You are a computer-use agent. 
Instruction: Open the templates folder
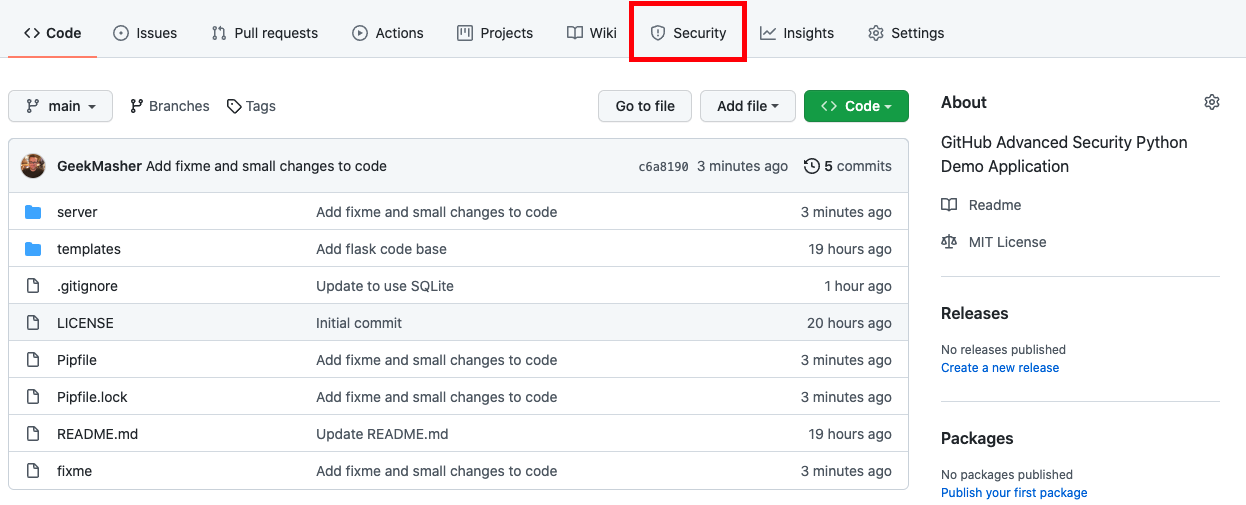point(89,249)
